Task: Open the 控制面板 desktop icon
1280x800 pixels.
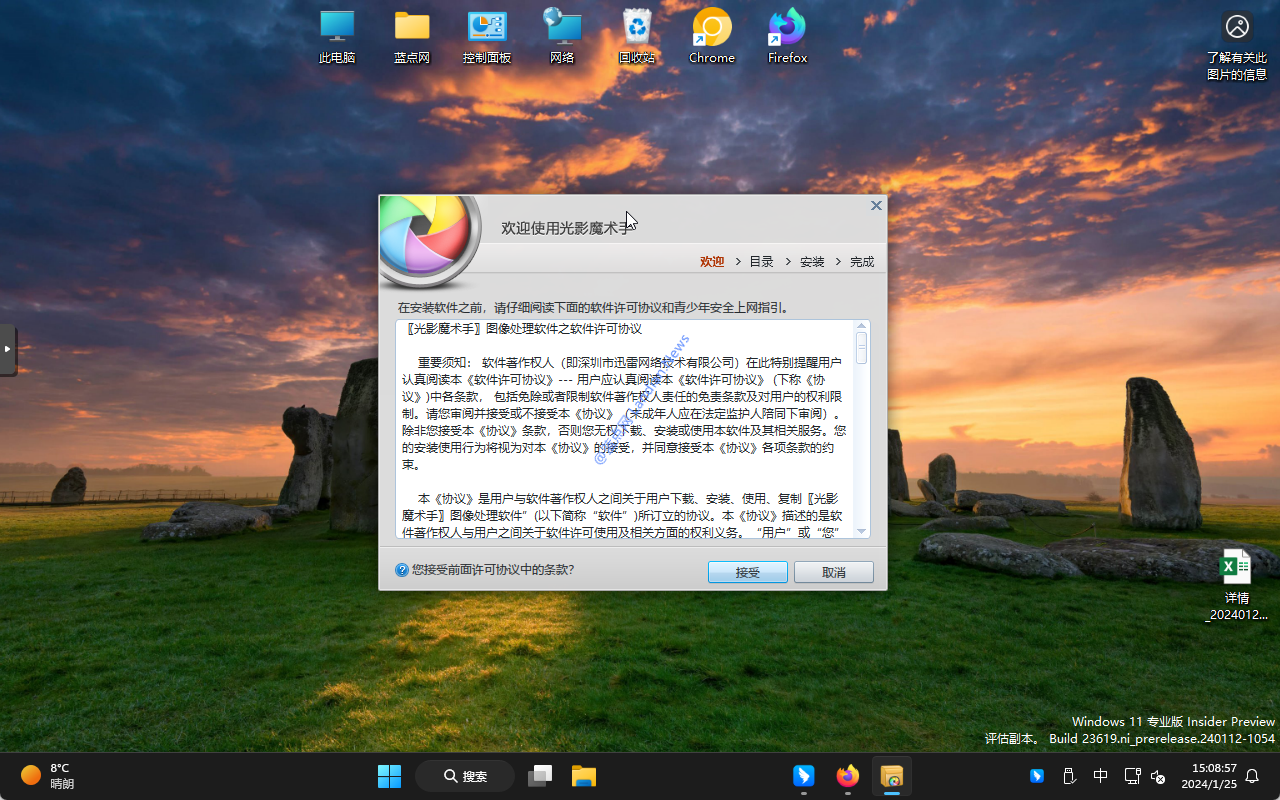Action: pos(487,37)
